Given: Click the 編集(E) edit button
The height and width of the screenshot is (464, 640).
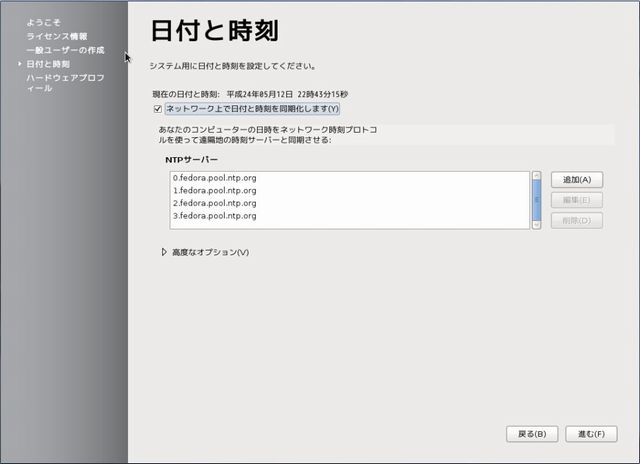Looking at the screenshot, I should click(x=577, y=200).
